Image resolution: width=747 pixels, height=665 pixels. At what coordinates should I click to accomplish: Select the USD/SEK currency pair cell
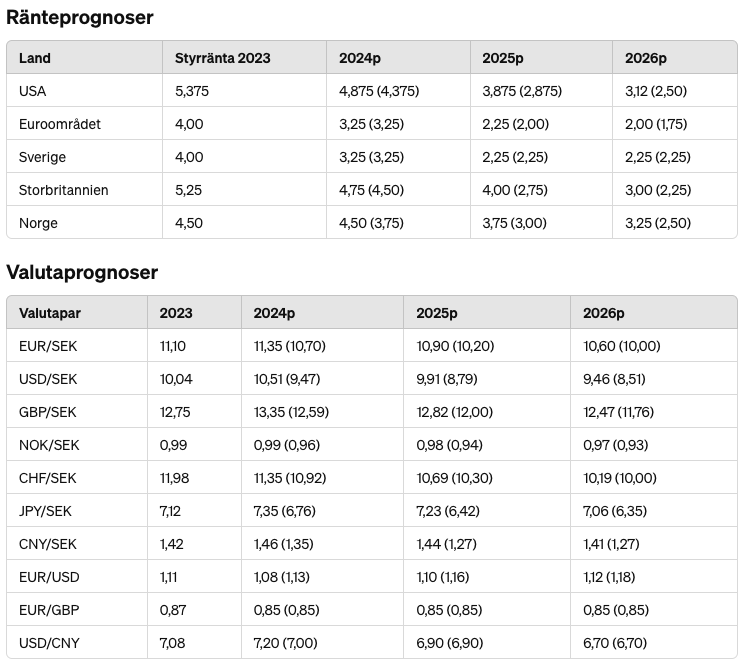(46, 379)
